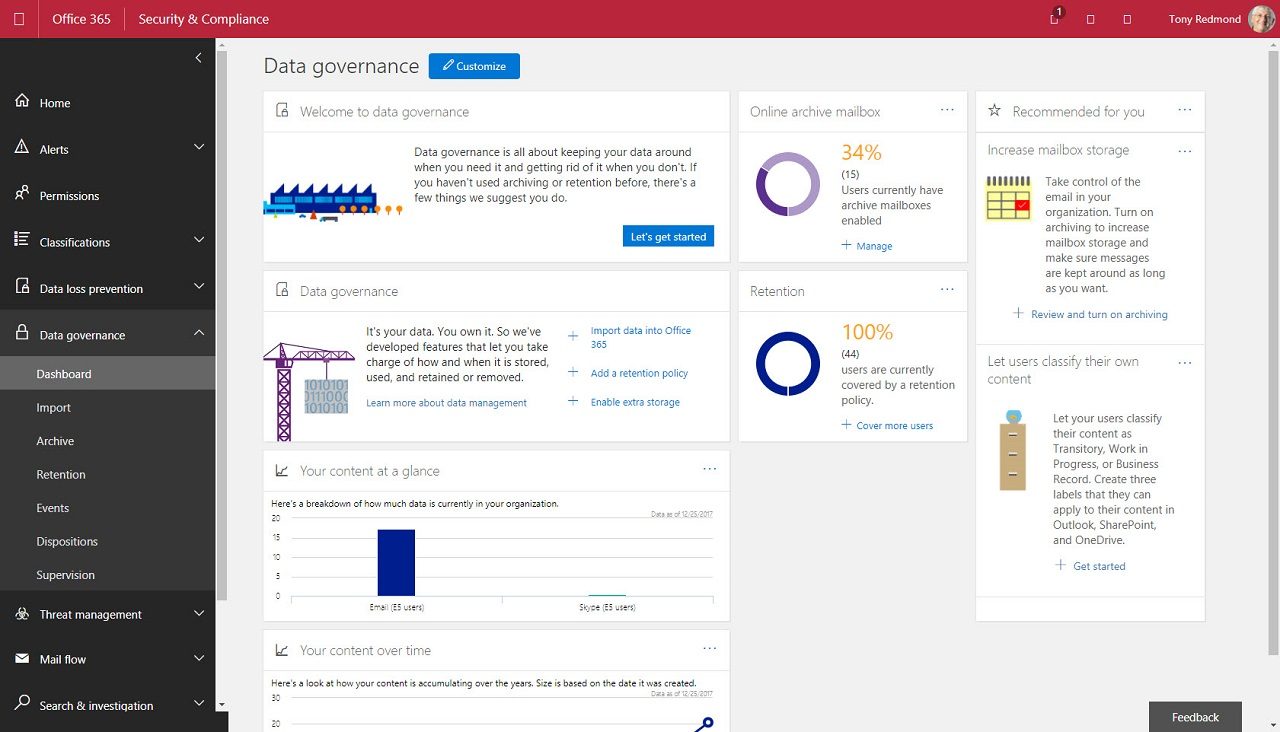This screenshot has height=732, width=1280.
Task: Click the Search & investigation magnifier icon
Action: [x=22, y=705]
